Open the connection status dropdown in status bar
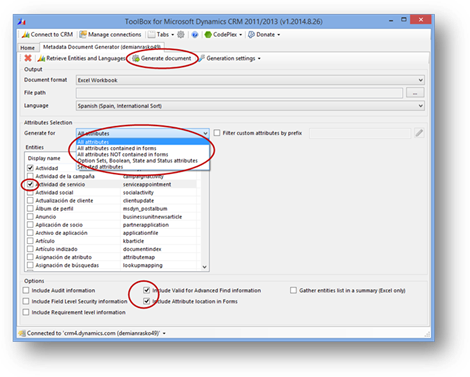Viewport: 470px width, 377px height. pos(164,333)
